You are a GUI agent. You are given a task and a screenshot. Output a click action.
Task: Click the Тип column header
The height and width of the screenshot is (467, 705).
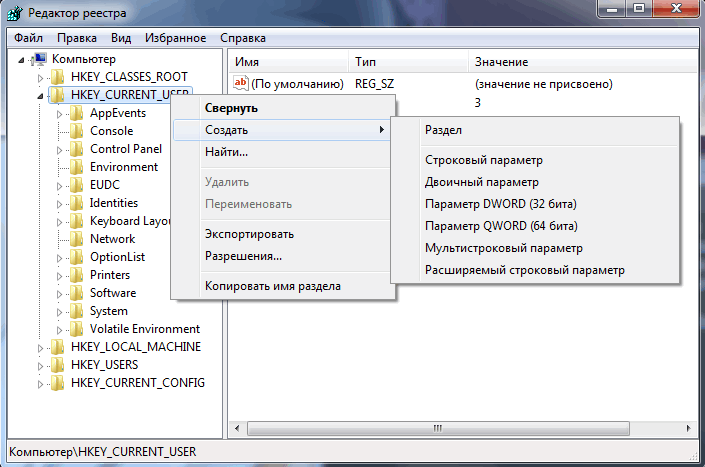(x=366, y=62)
